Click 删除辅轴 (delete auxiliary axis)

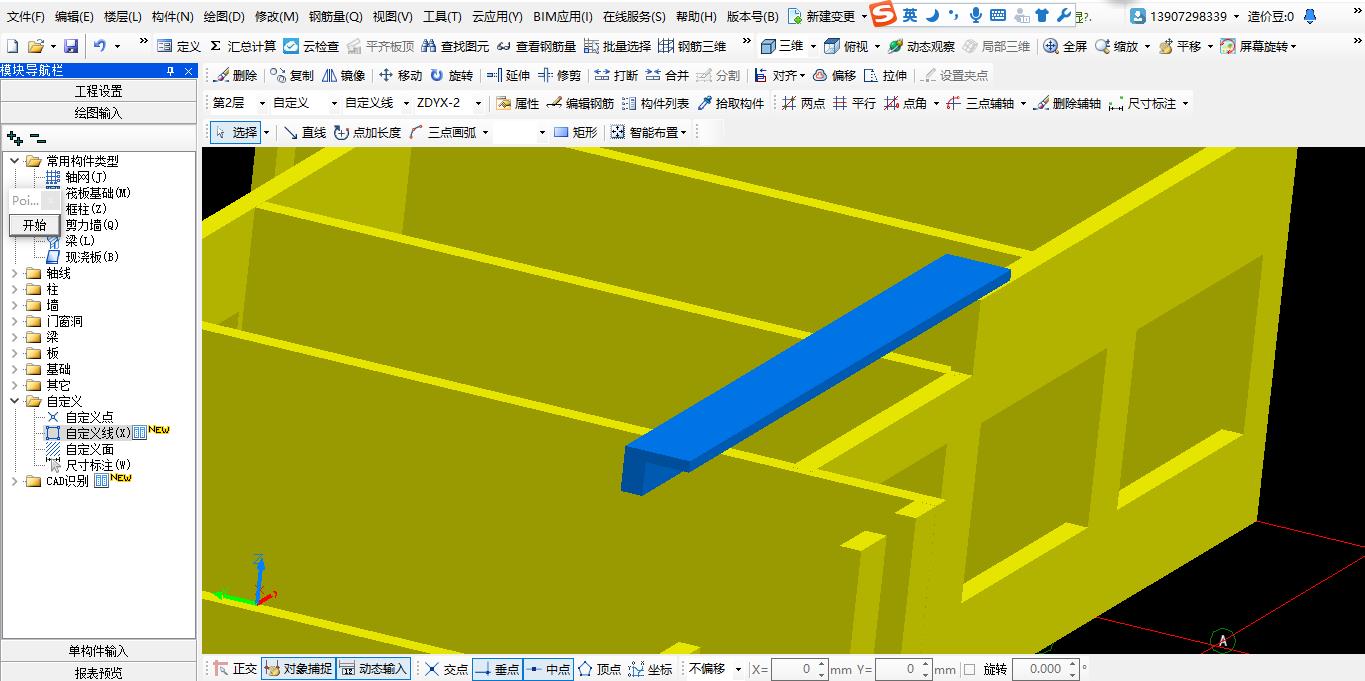1067,103
